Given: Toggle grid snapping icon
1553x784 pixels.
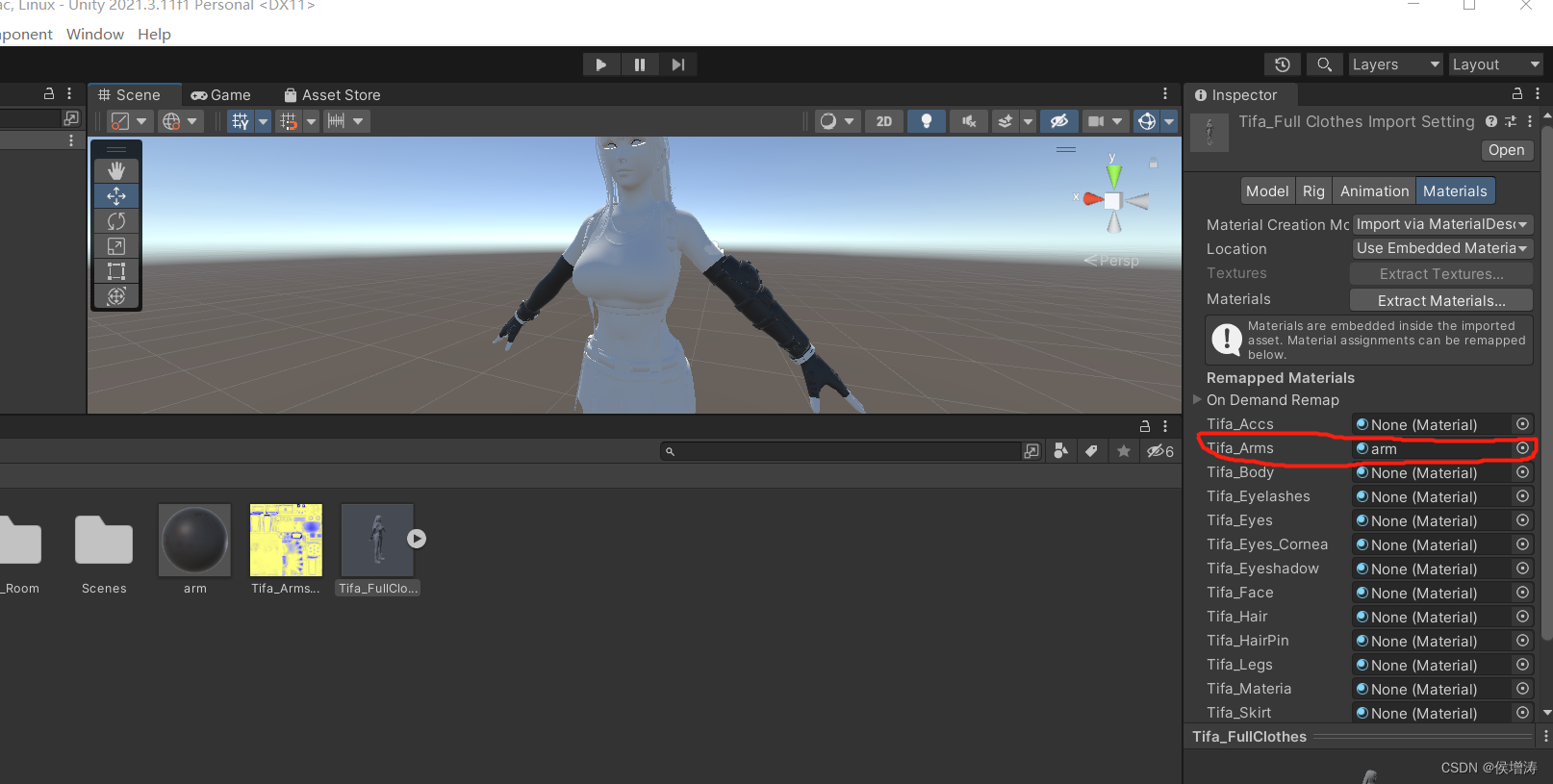Looking at the screenshot, I should 289,121.
